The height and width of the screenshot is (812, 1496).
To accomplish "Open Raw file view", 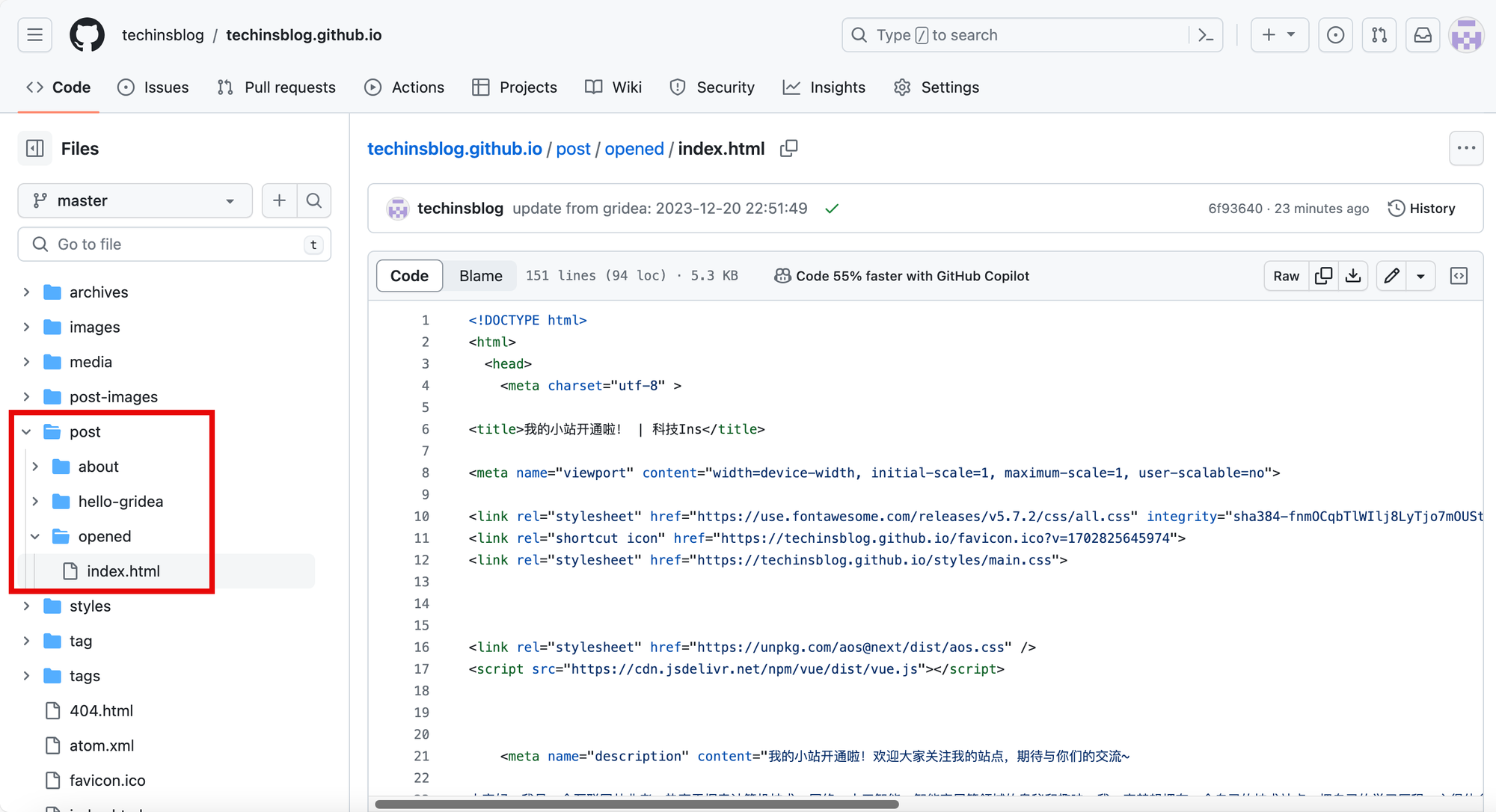I will 1287,276.
